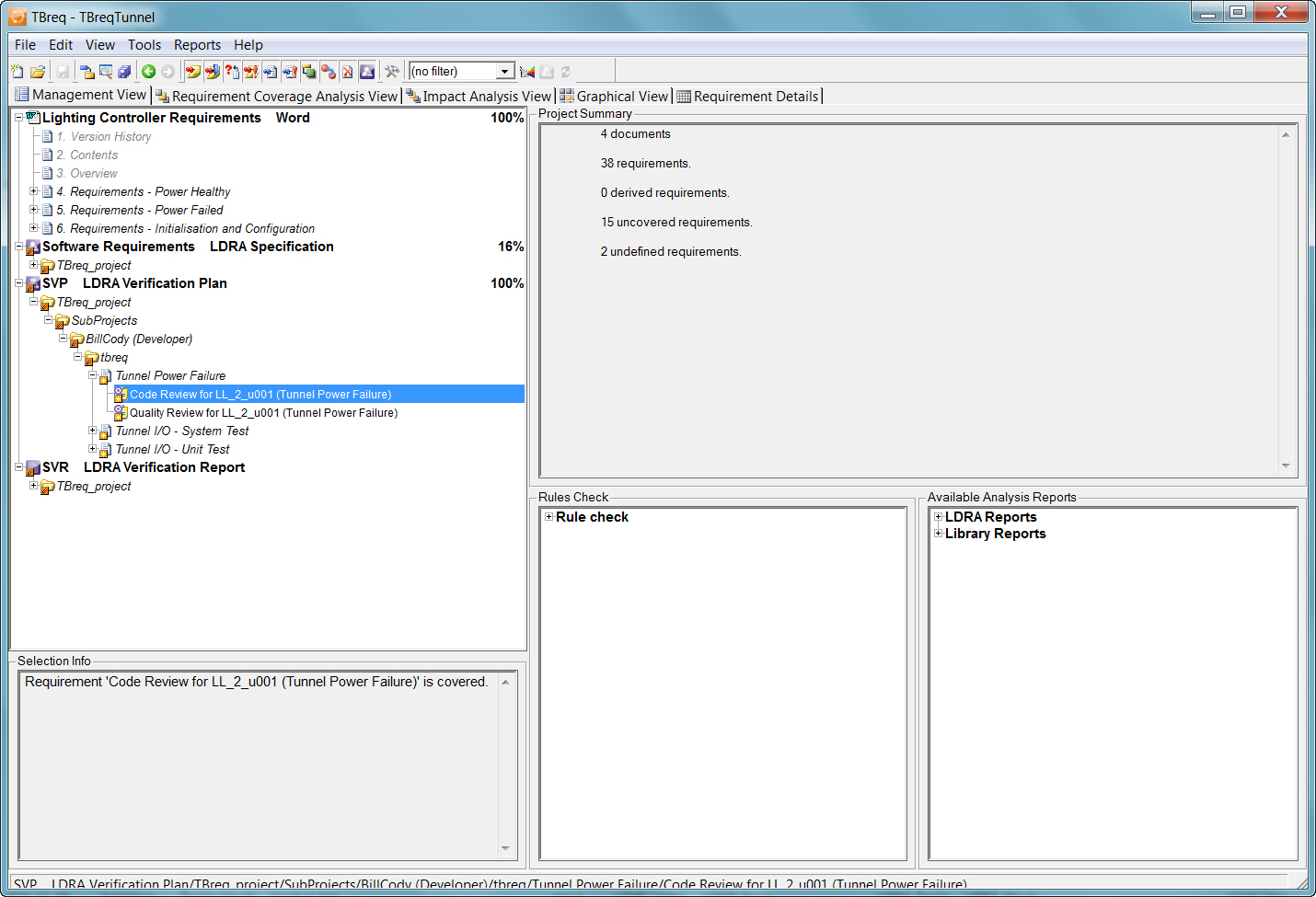Click the red X document toolbar icon
The image size is (1316, 897).
pyautogui.click(x=347, y=72)
